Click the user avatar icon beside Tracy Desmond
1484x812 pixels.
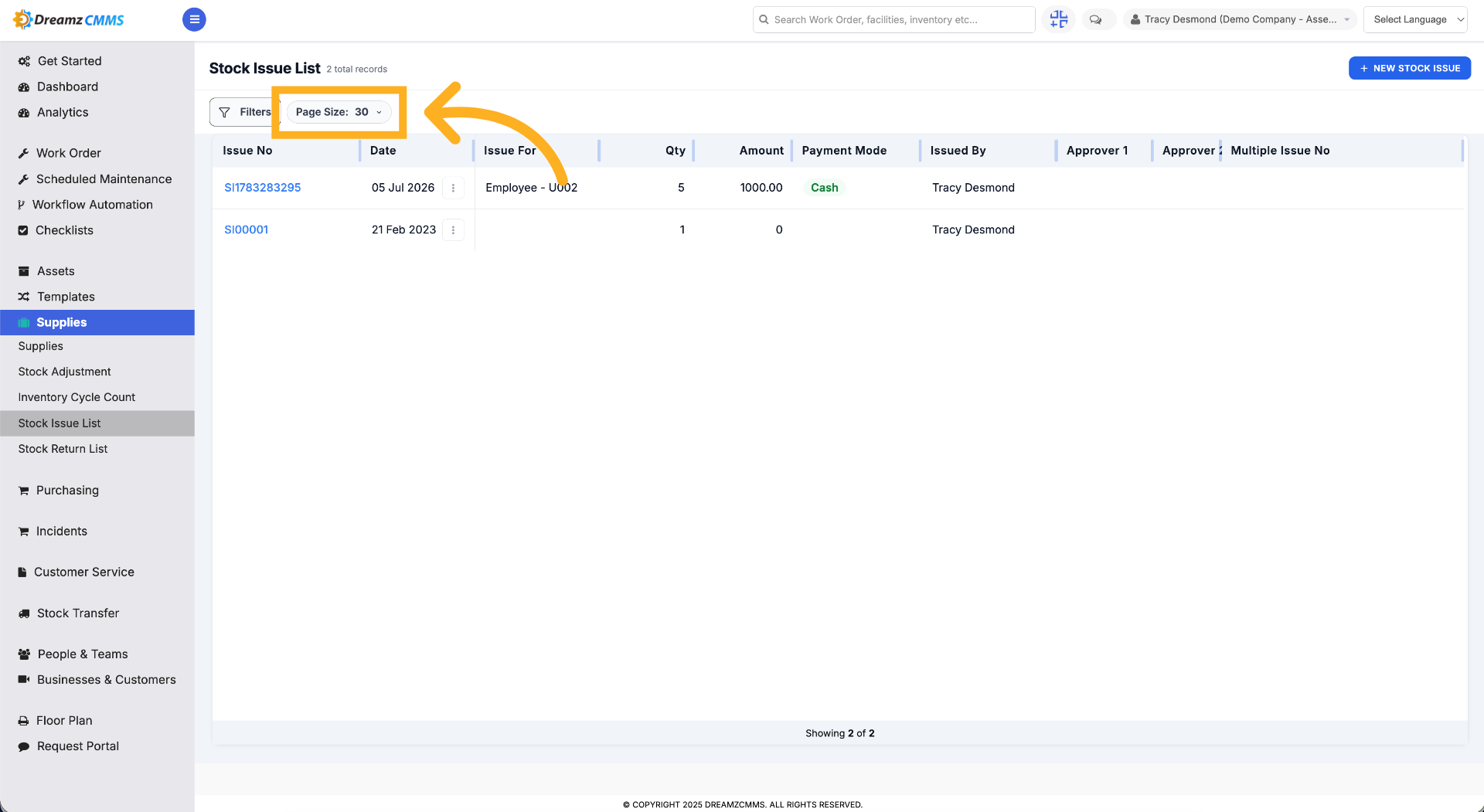(1135, 20)
